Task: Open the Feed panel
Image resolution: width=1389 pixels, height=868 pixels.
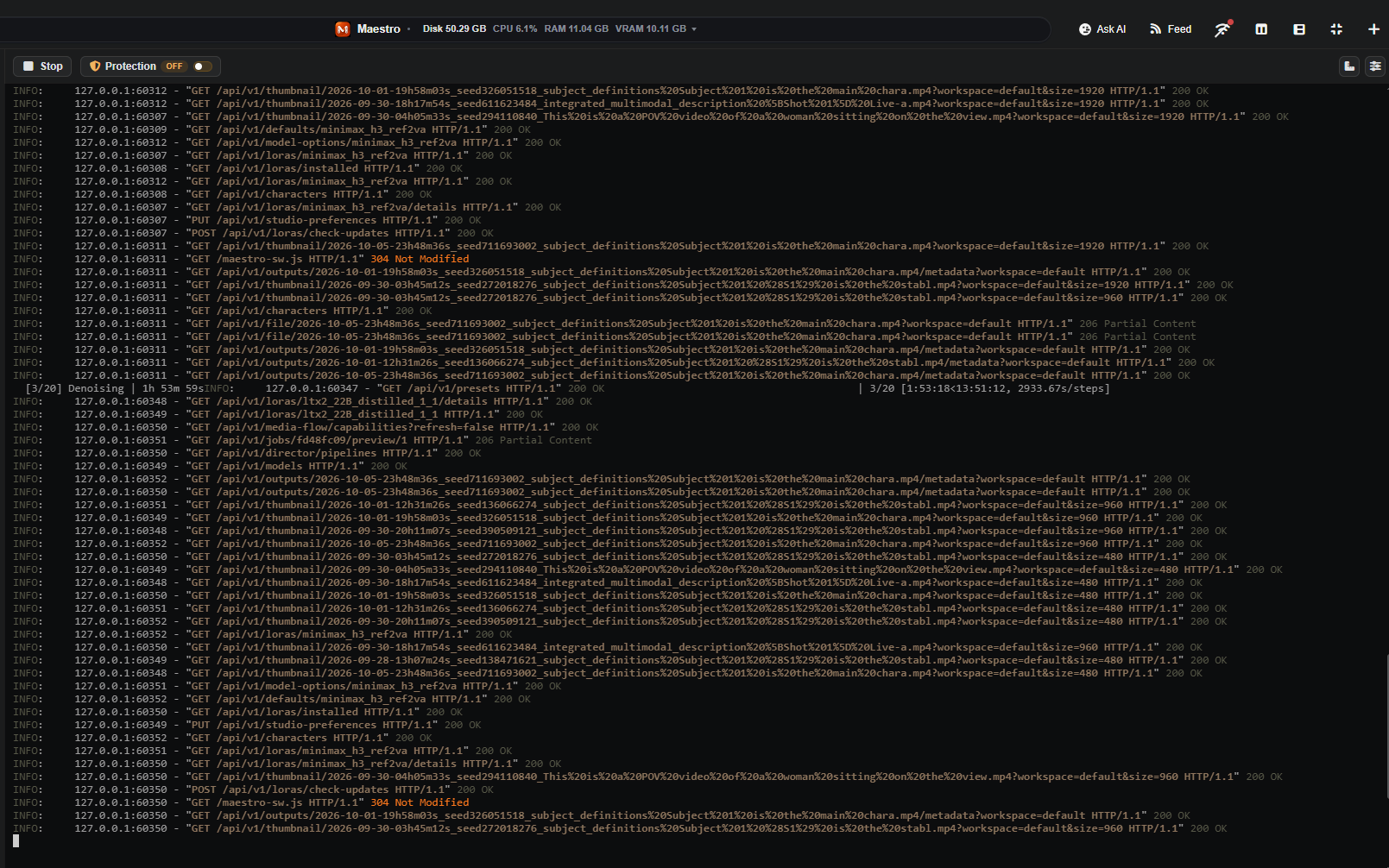Action: (1171, 29)
